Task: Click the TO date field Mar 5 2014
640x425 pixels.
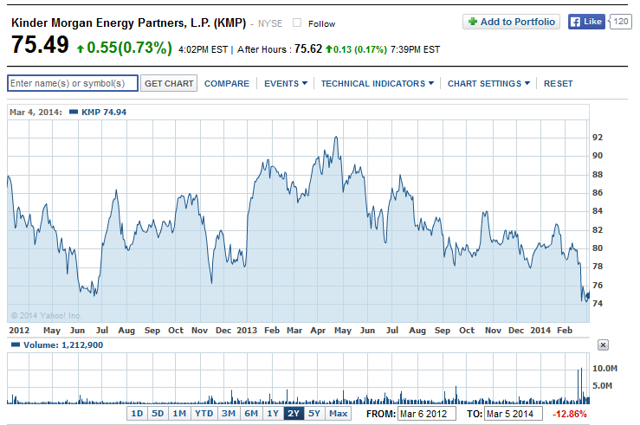Action: (x=513, y=414)
